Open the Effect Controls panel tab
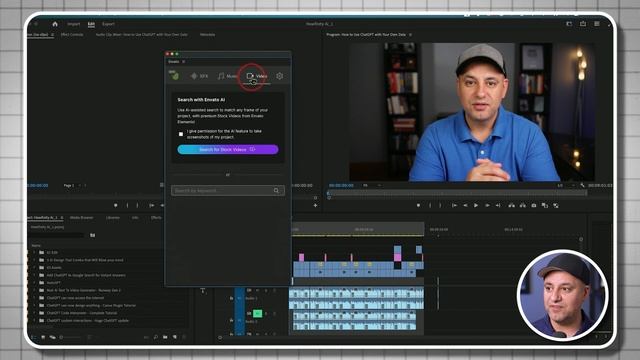This screenshot has height=360, width=640. [x=72, y=35]
